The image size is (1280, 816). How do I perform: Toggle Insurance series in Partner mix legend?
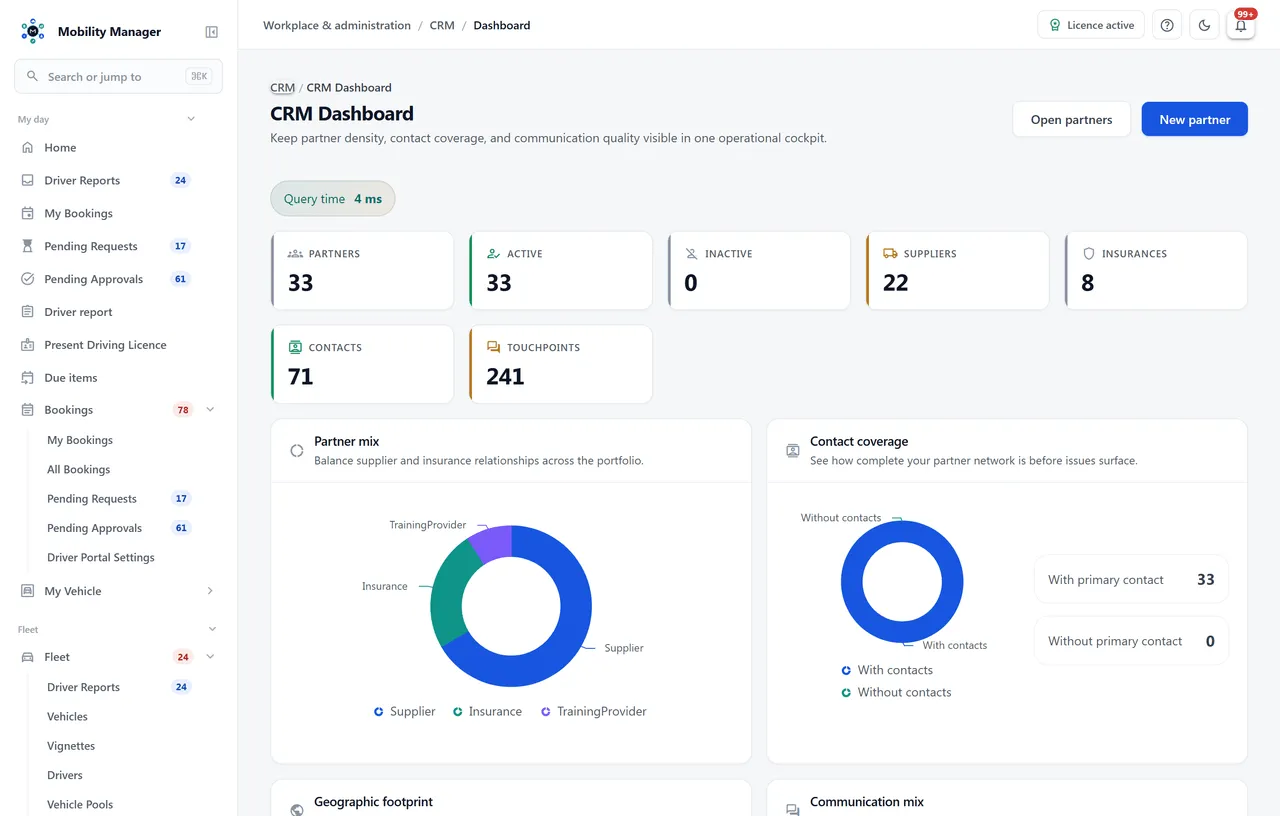[x=487, y=712]
